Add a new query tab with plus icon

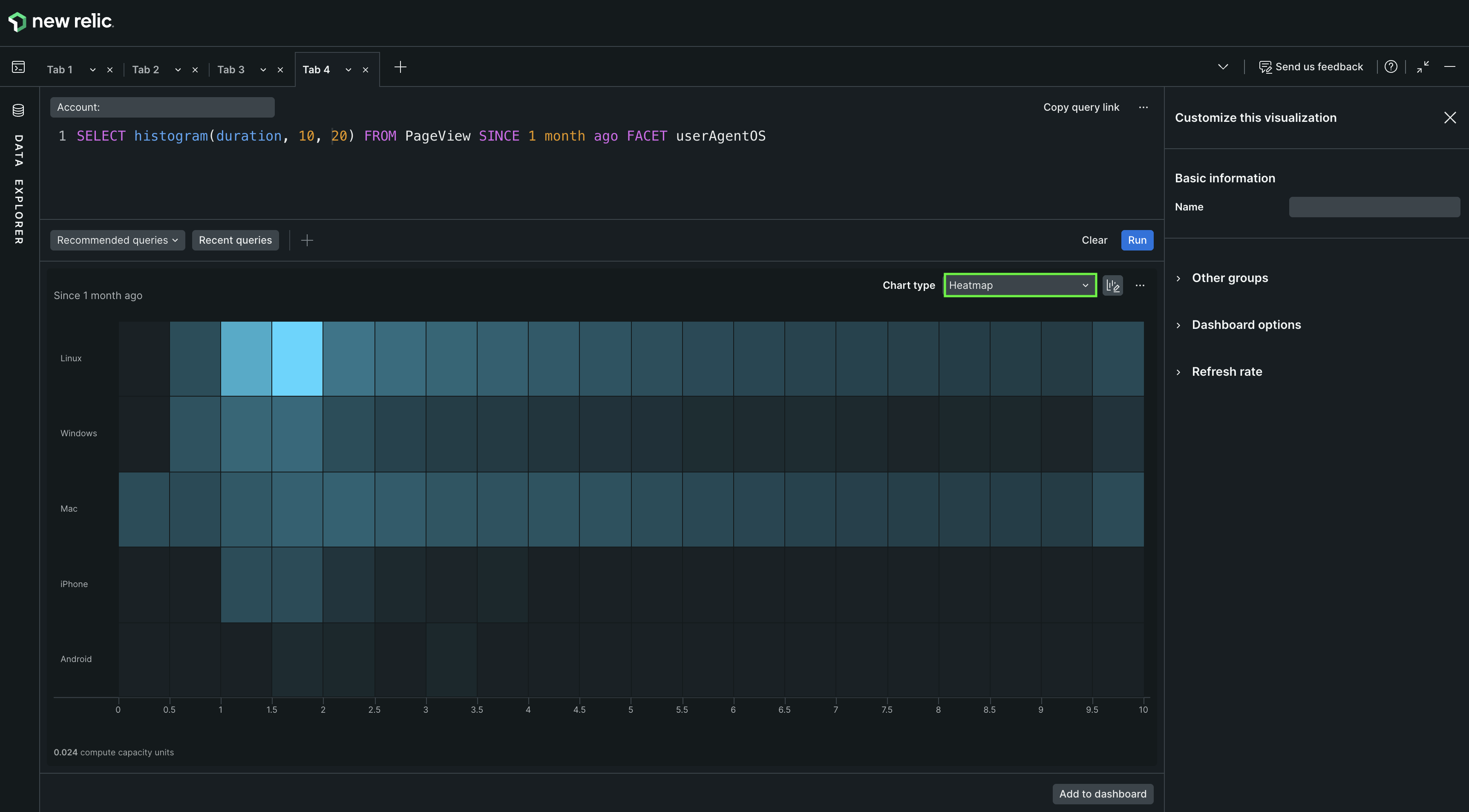[x=400, y=67]
